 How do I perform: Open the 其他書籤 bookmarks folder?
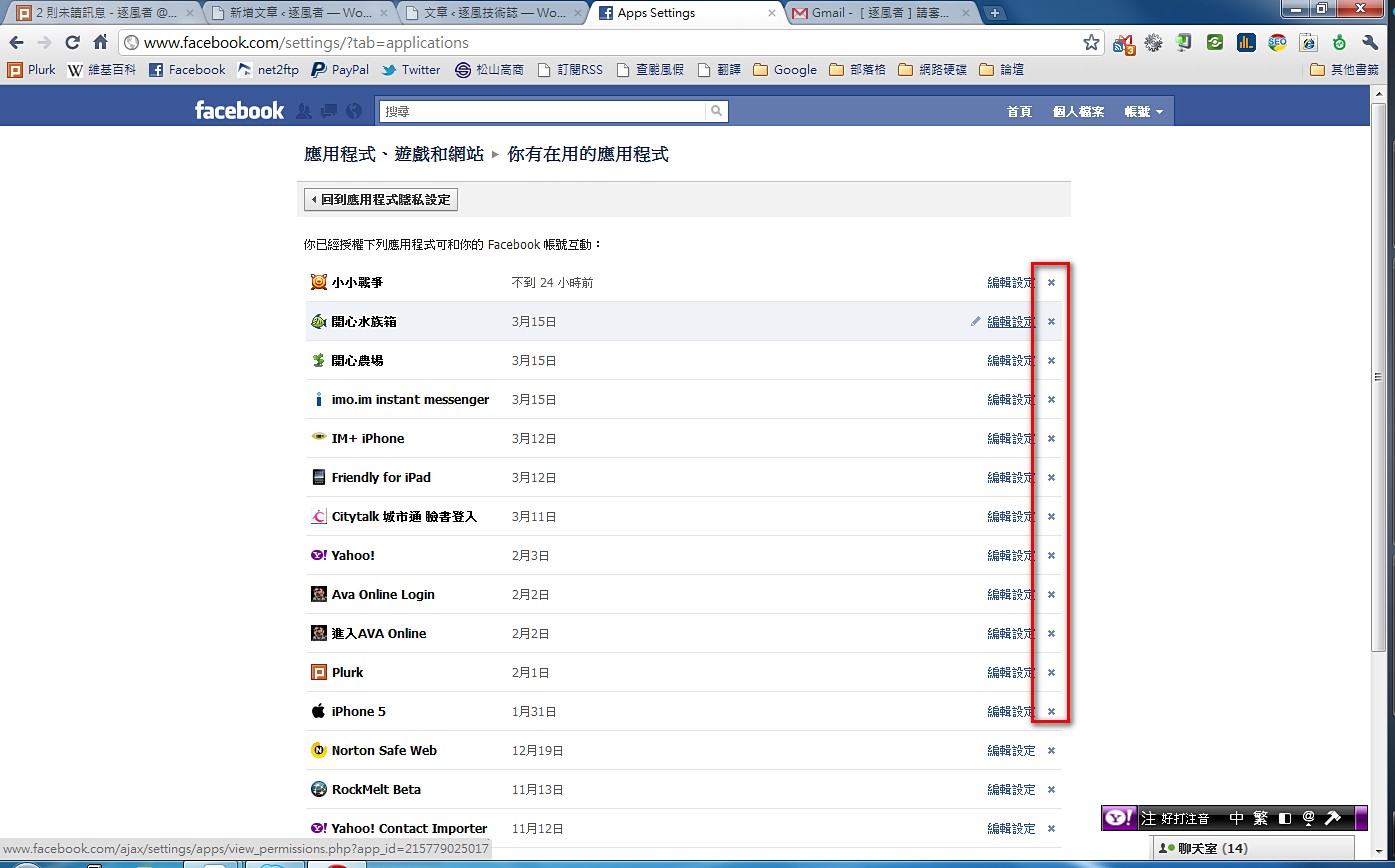pyautogui.click(x=1344, y=70)
